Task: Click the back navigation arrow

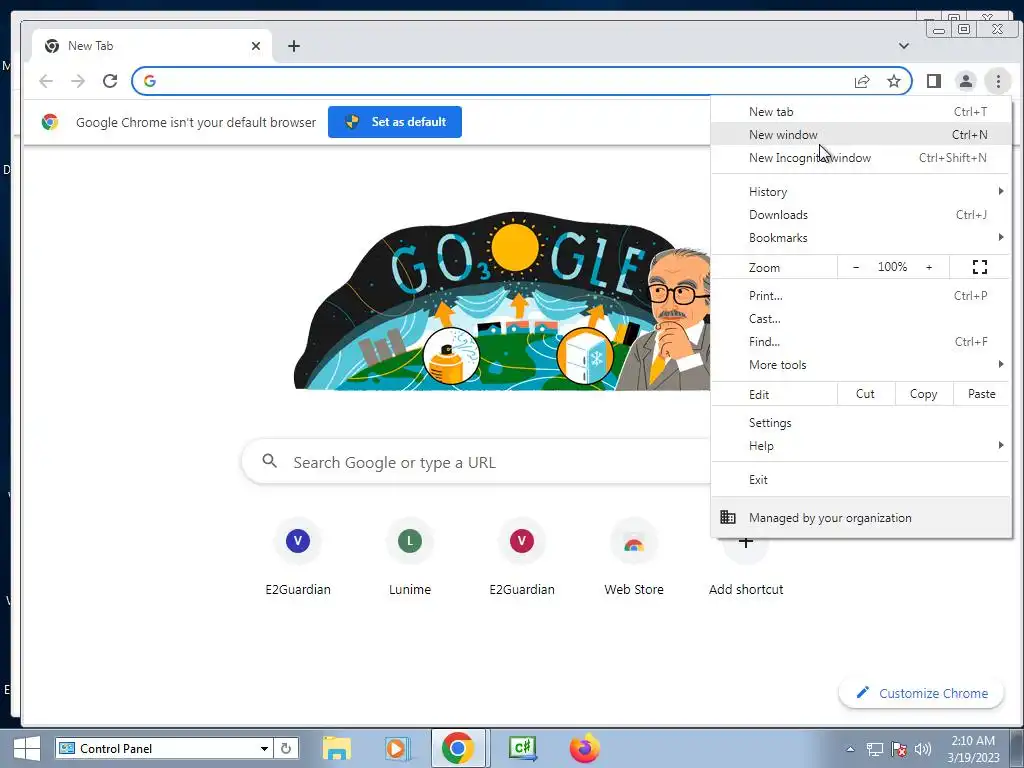Action: (46, 81)
